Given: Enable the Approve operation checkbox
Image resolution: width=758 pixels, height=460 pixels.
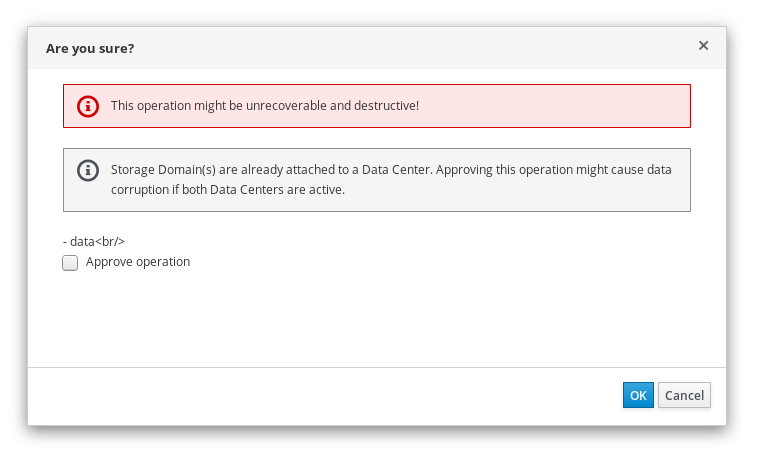Looking at the screenshot, I should (x=70, y=263).
